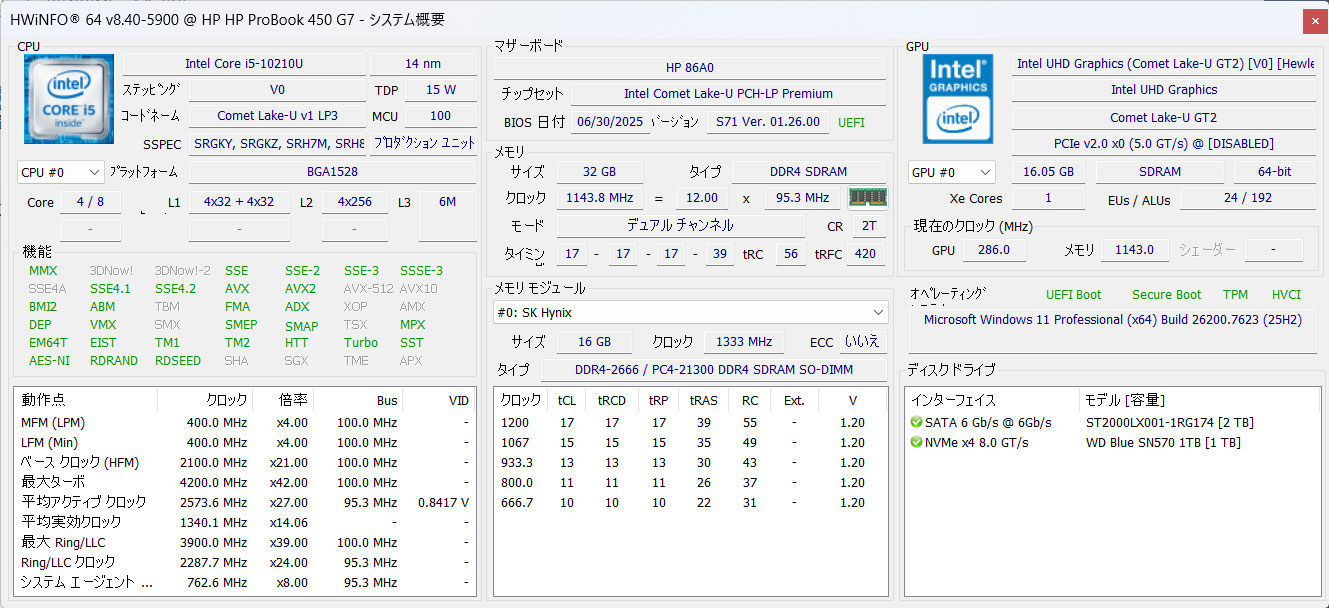Image resolution: width=1329 pixels, height=608 pixels.
Task: Open the GPU #0 selector dropdown
Action: (x=951, y=172)
